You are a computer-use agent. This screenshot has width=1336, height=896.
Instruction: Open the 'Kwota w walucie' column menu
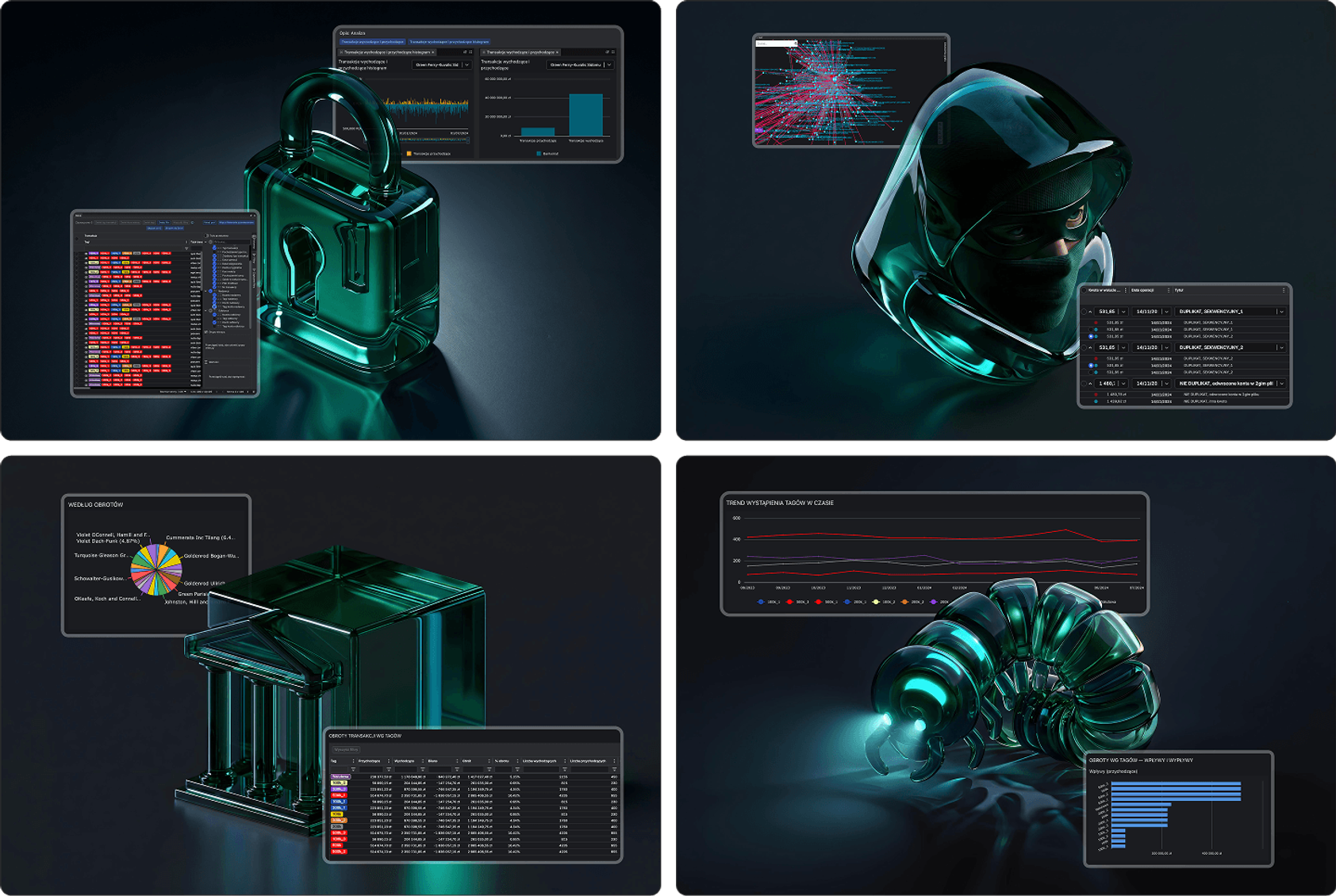pyautogui.click(x=1126, y=290)
